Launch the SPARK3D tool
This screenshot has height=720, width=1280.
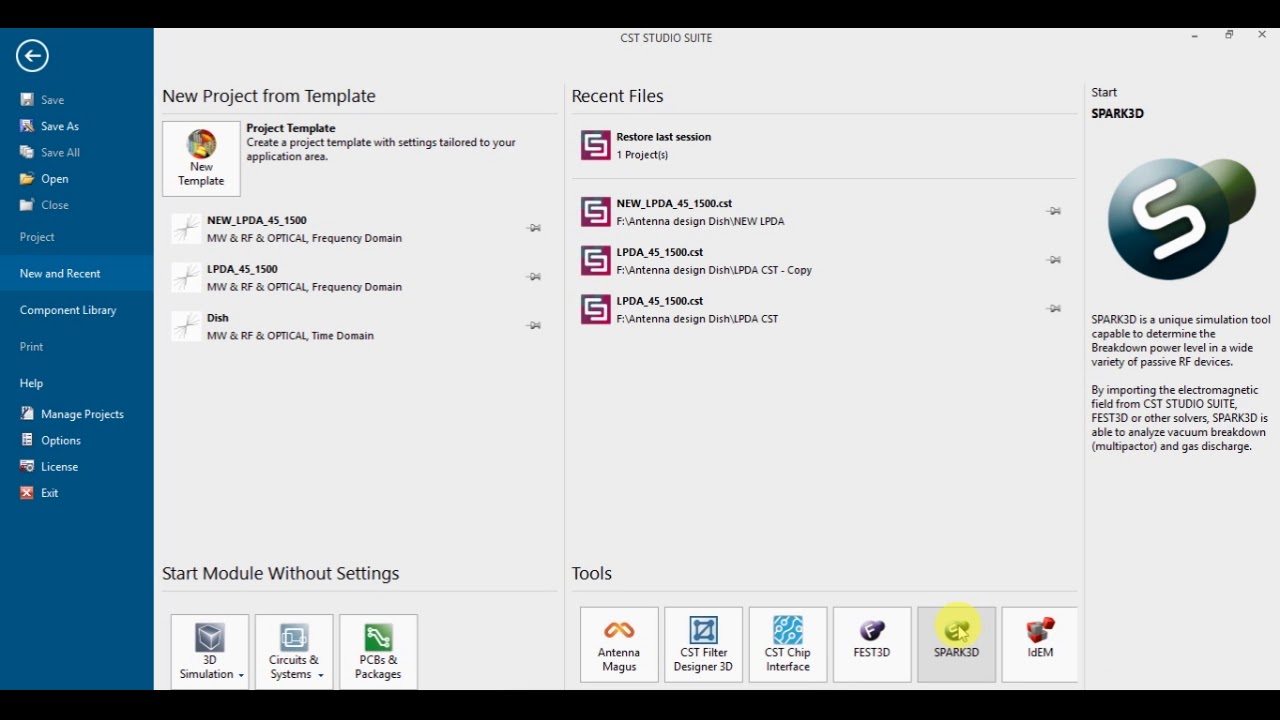tap(956, 644)
